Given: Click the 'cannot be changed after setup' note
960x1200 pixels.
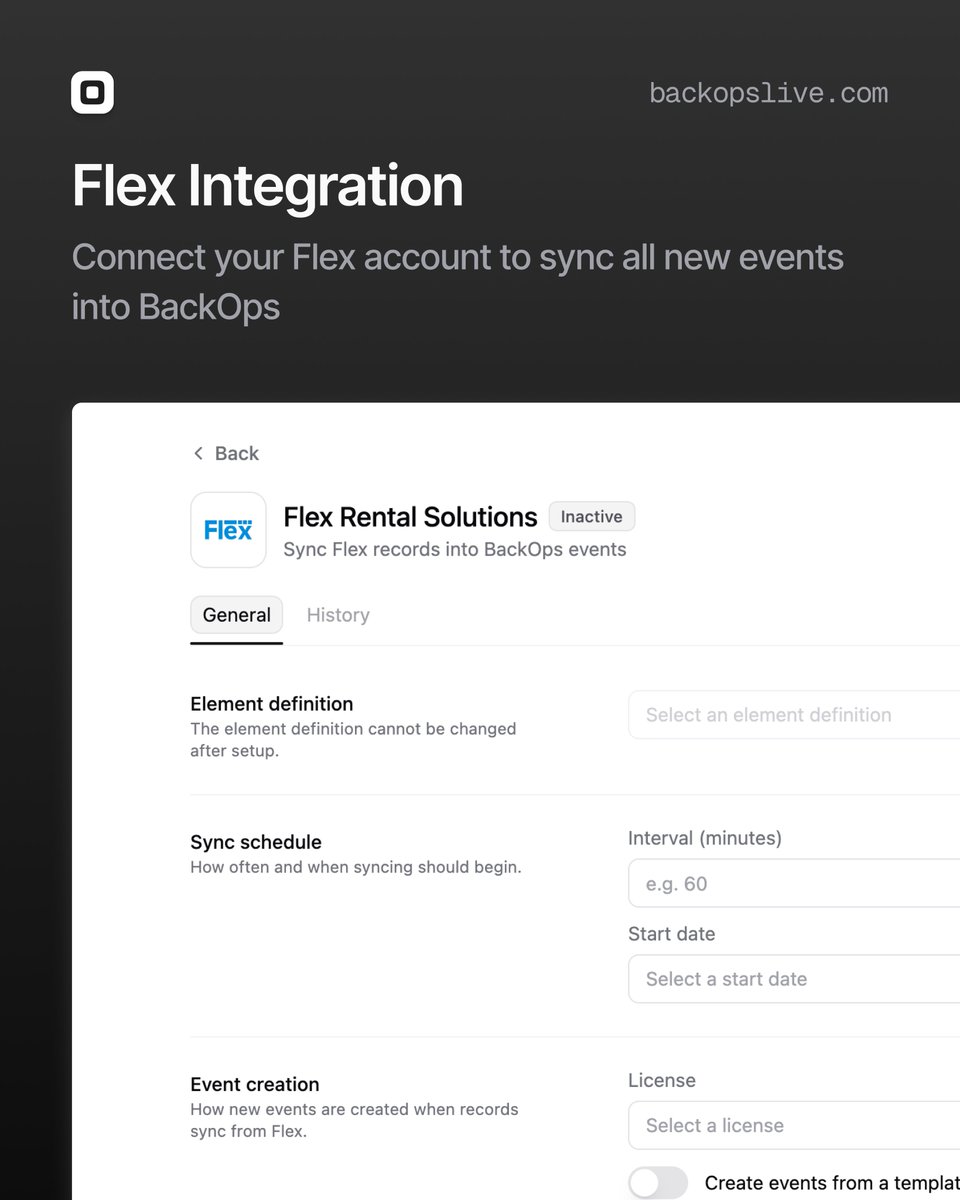Looking at the screenshot, I should tap(354, 740).
